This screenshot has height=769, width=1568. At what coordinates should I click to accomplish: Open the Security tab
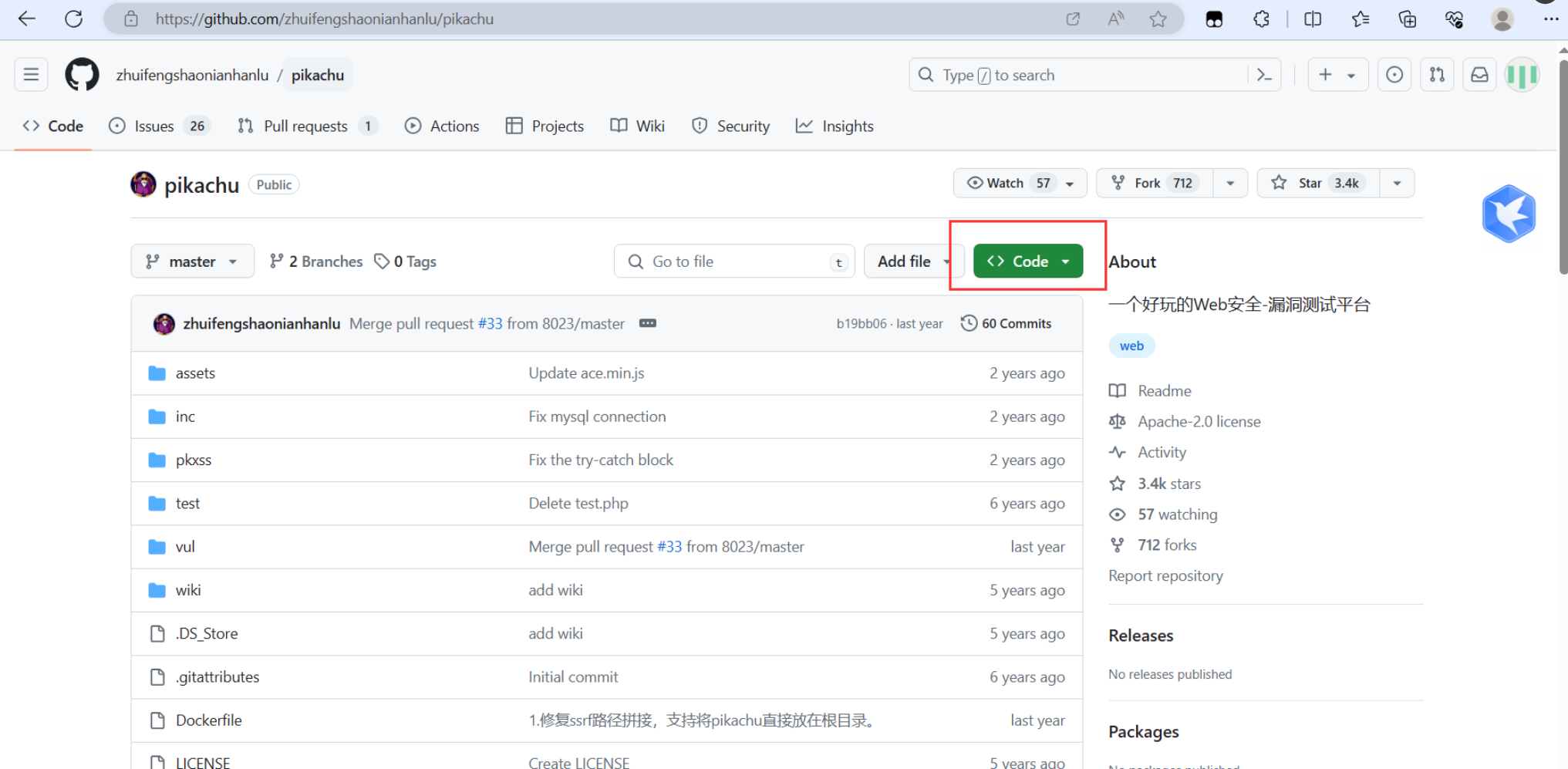tap(730, 126)
